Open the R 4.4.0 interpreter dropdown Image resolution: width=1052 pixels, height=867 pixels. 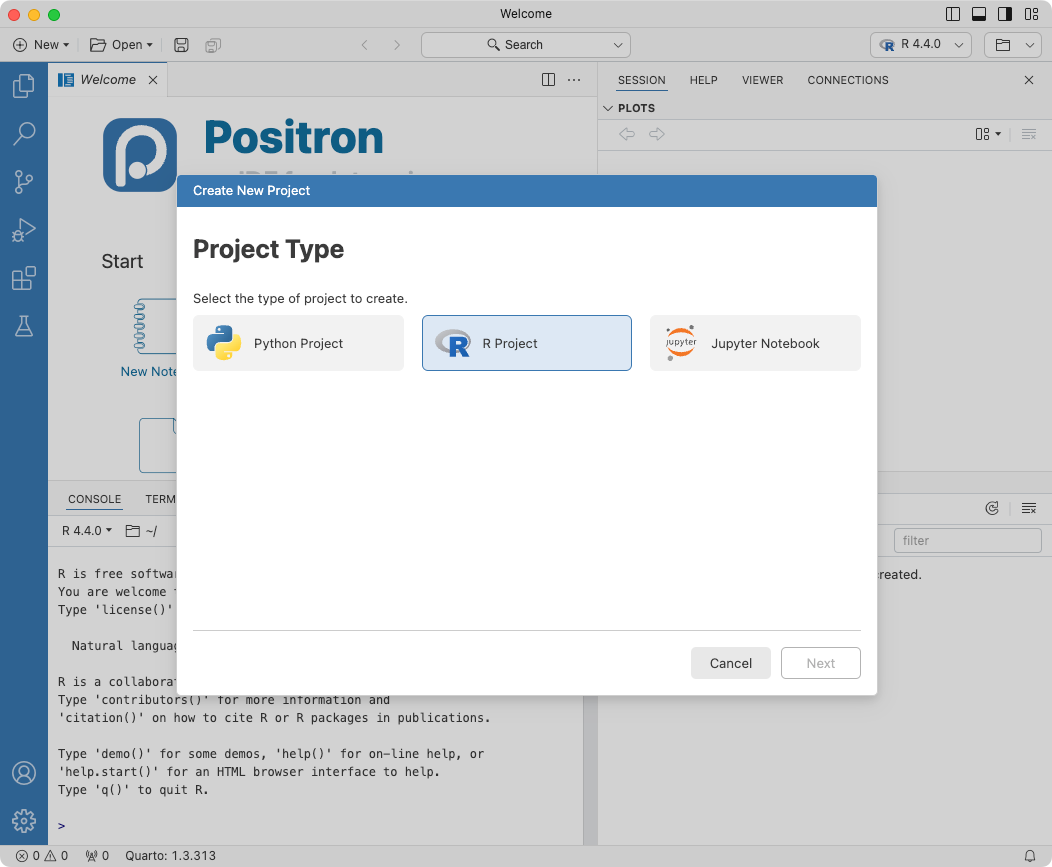[x=919, y=44]
